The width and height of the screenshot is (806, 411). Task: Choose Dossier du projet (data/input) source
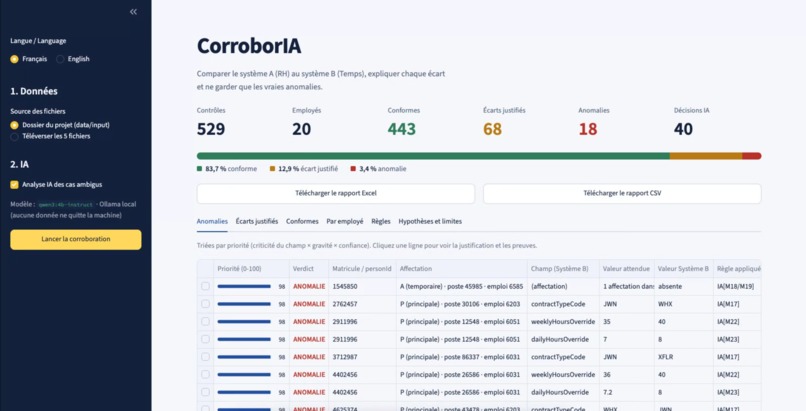60,125
